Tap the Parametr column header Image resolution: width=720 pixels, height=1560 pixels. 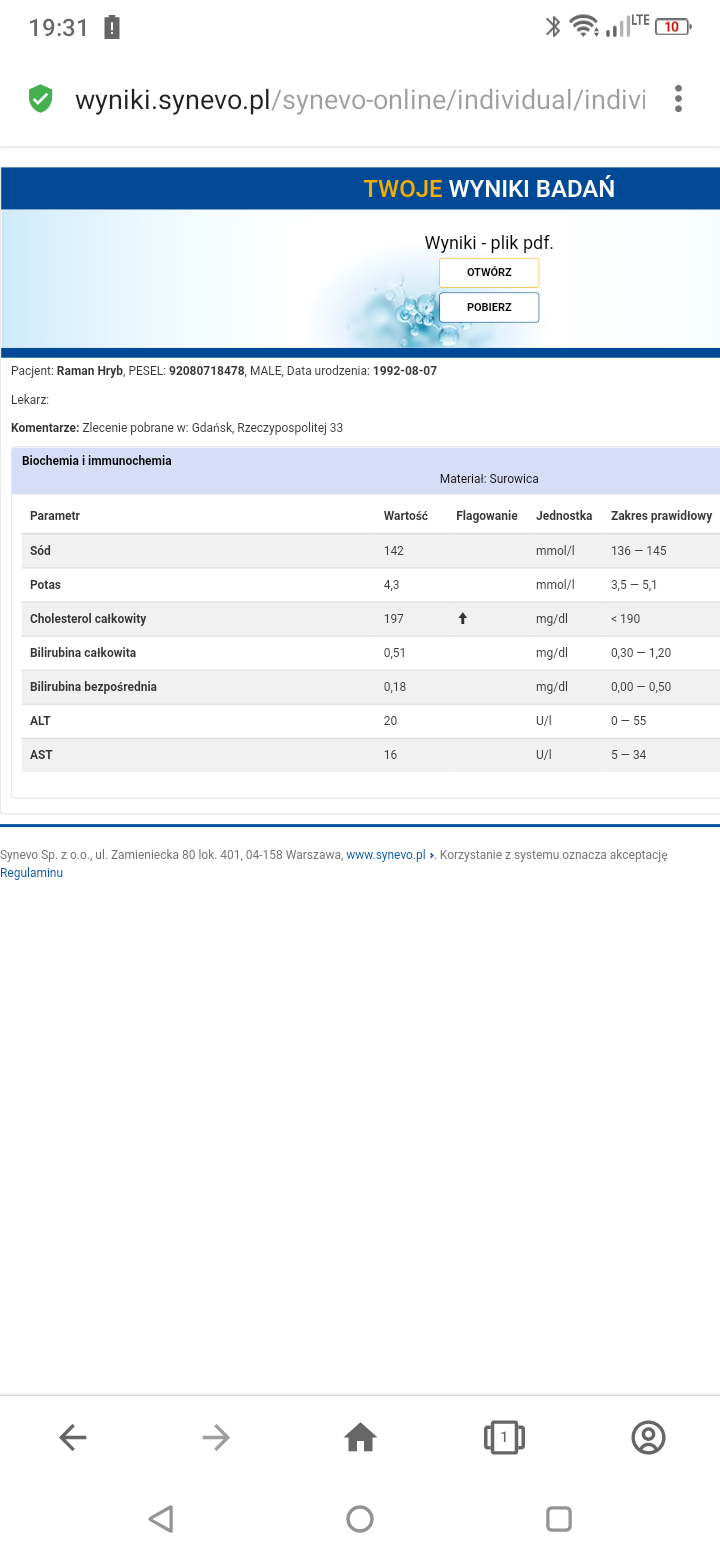(55, 516)
